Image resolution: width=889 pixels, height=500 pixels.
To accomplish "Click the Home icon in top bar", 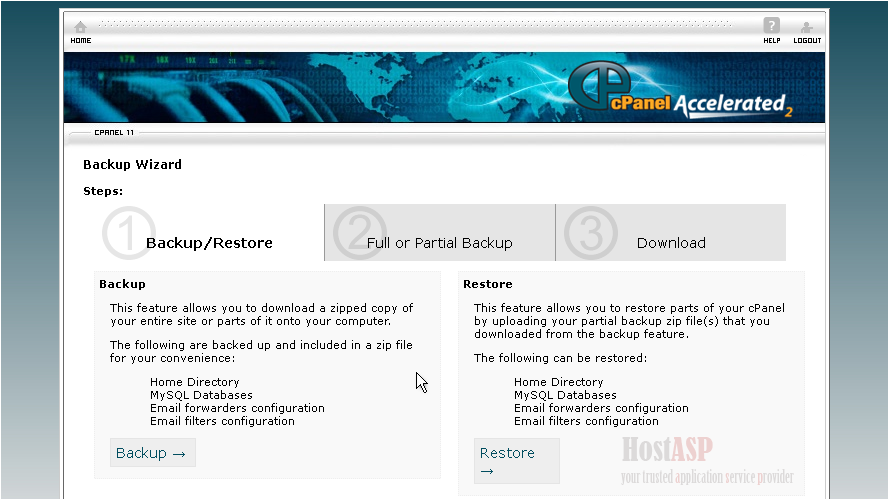I will tap(80, 27).
